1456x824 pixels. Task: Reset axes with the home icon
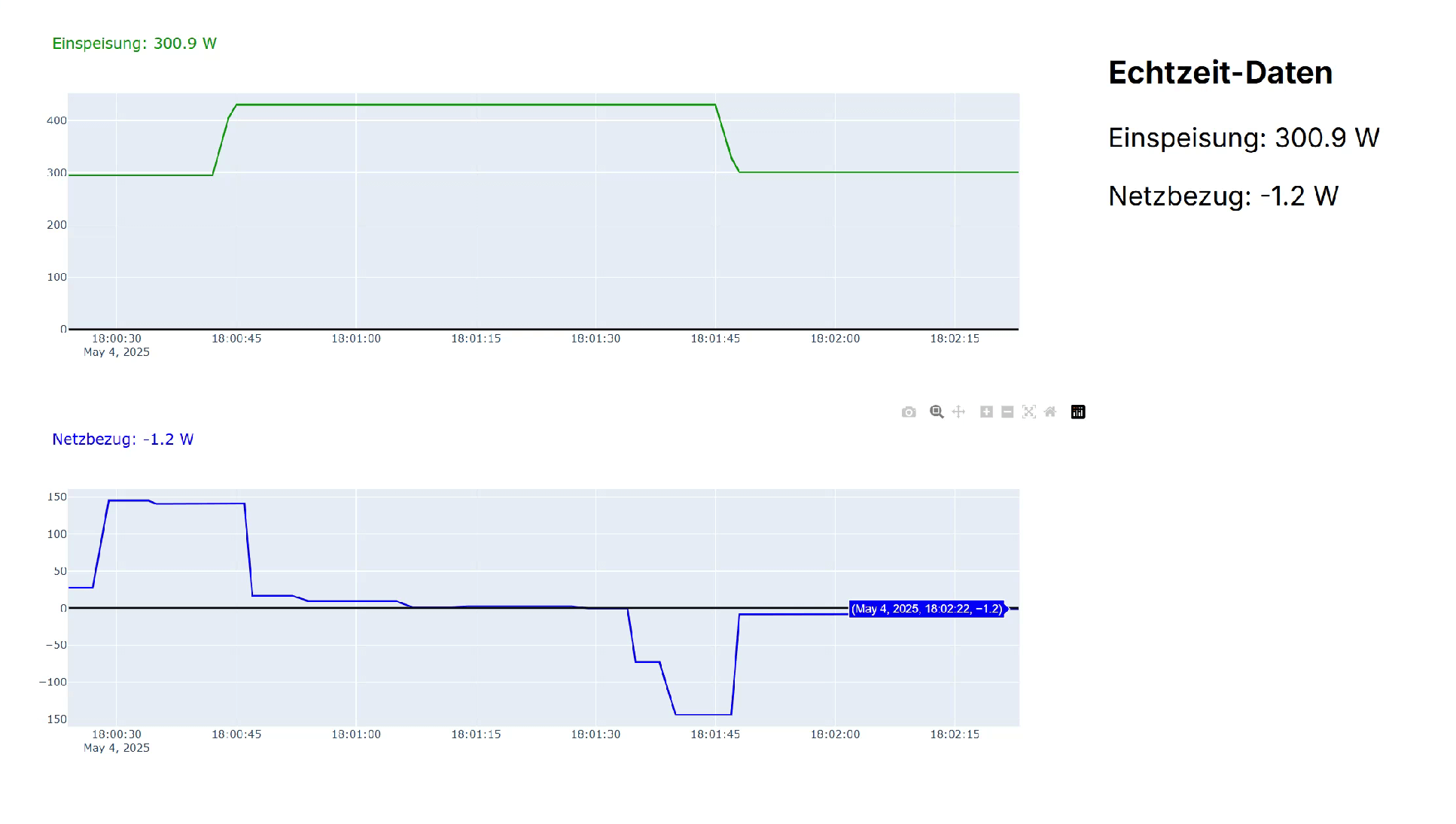(1050, 412)
